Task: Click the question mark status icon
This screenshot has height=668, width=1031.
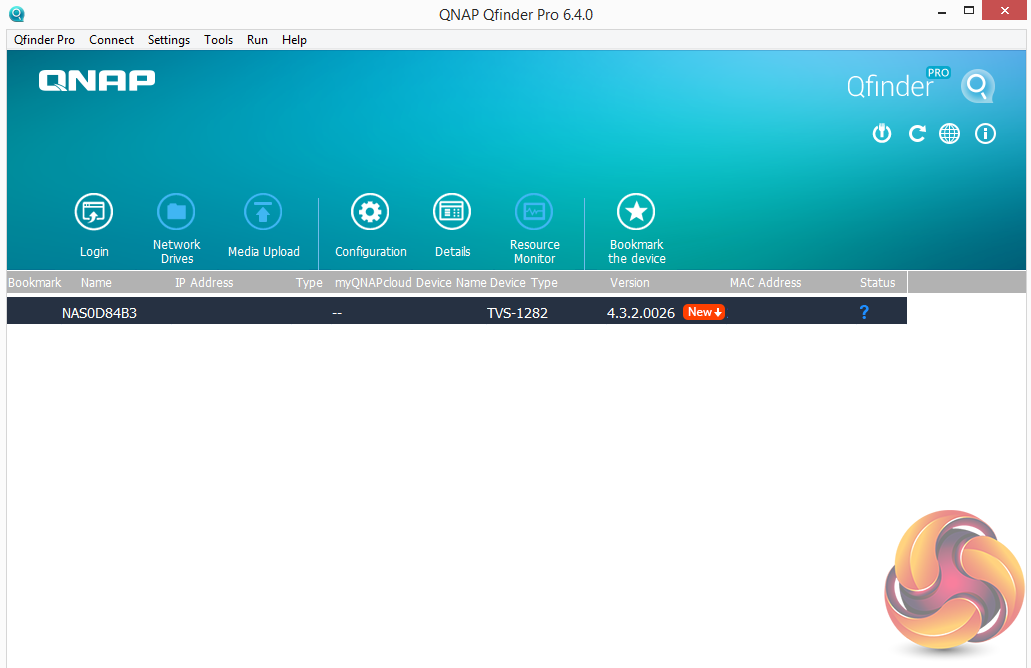Action: click(x=864, y=312)
